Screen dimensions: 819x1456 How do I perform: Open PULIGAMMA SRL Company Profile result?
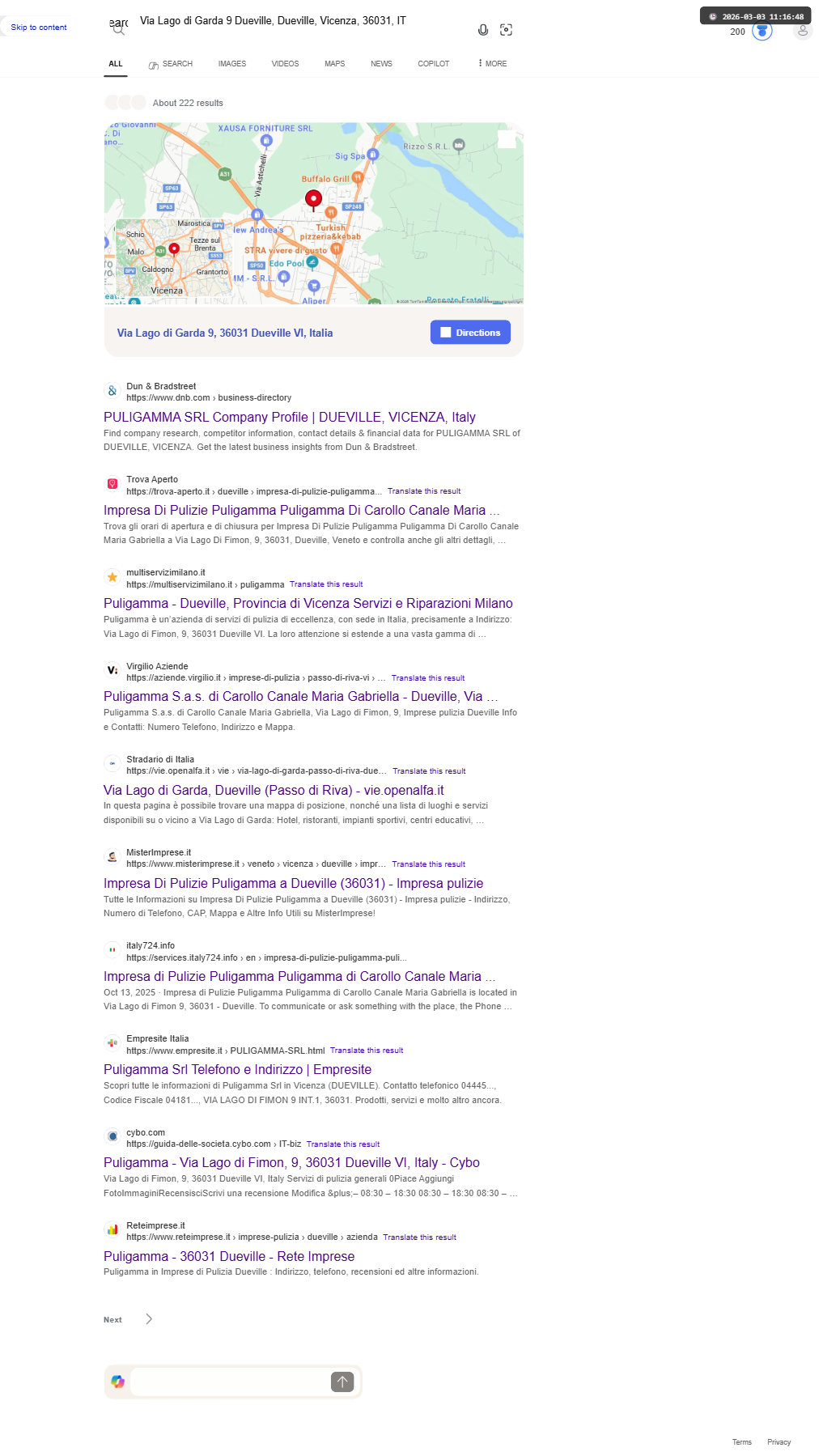[x=290, y=417]
